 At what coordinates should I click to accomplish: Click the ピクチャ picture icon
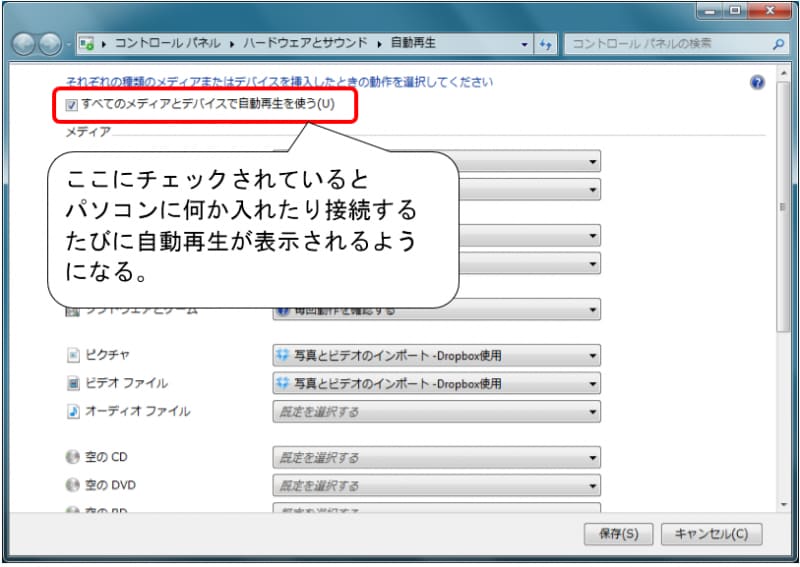(x=73, y=355)
